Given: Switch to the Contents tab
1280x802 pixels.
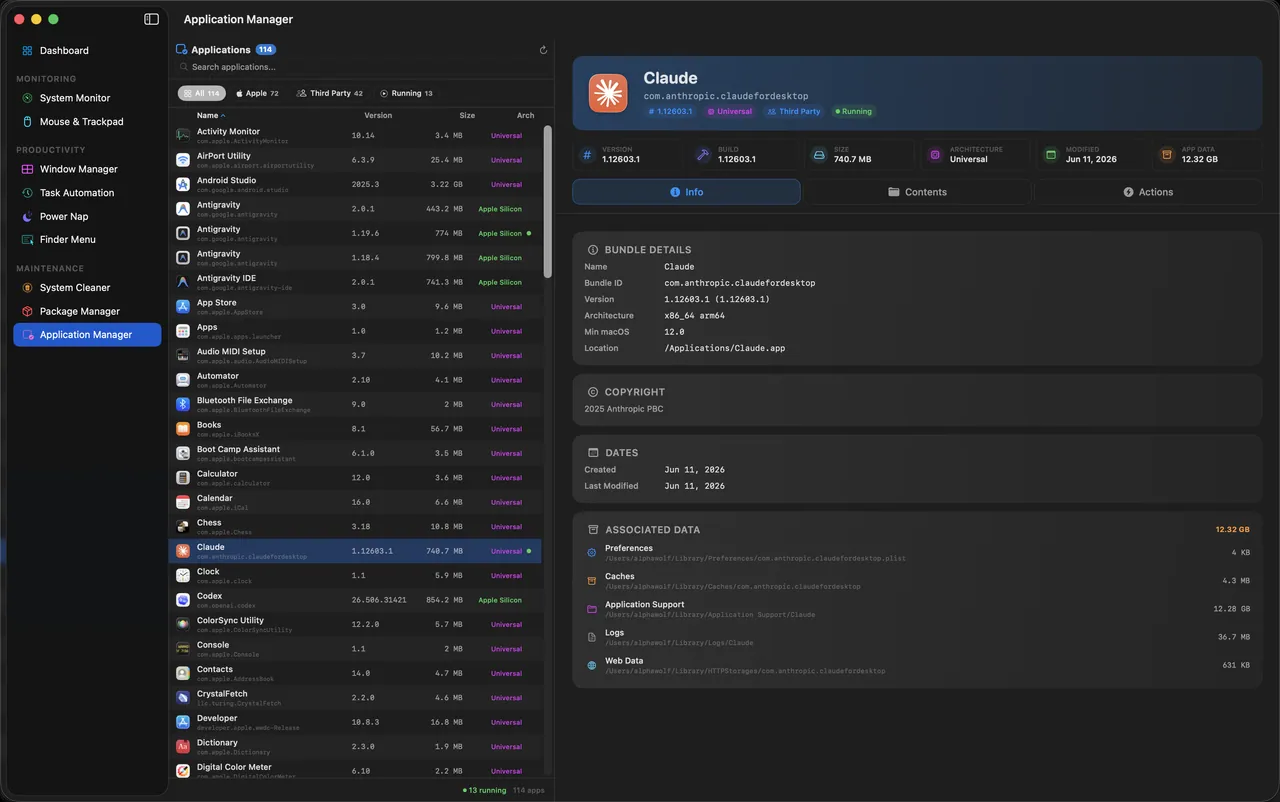Looking at the screenshot, I should [x=917, y=192].
